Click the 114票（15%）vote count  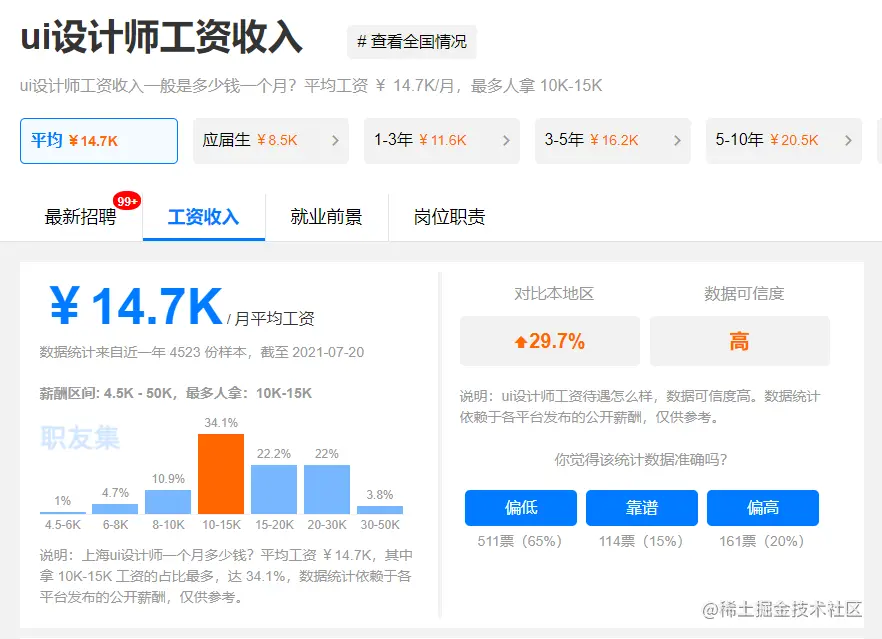click(641, 541)
